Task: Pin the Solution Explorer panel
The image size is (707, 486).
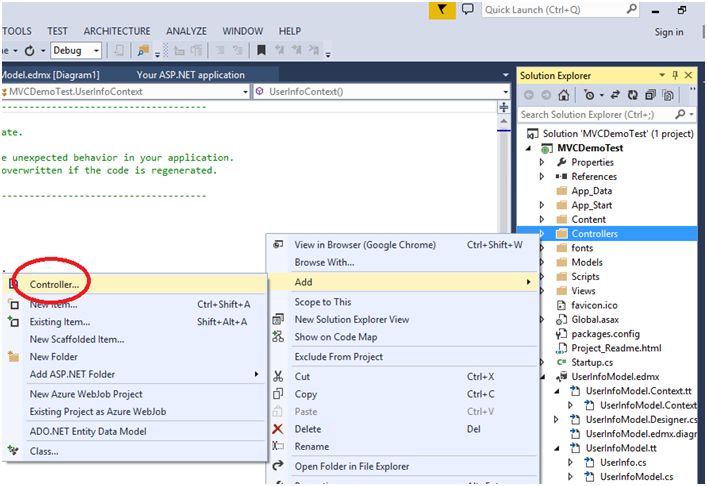Action: pos(675,75)
